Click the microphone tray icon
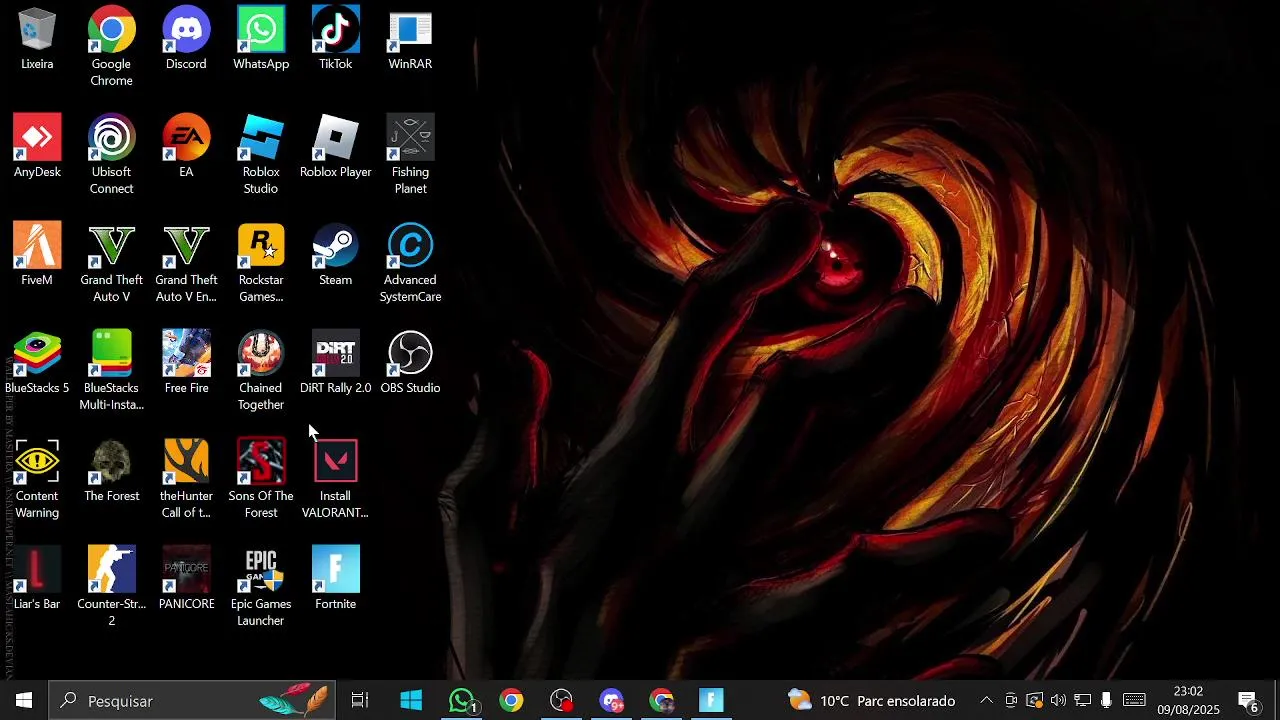The image size is (1280, 720). pyautogui.click(x=1106, y=700)
